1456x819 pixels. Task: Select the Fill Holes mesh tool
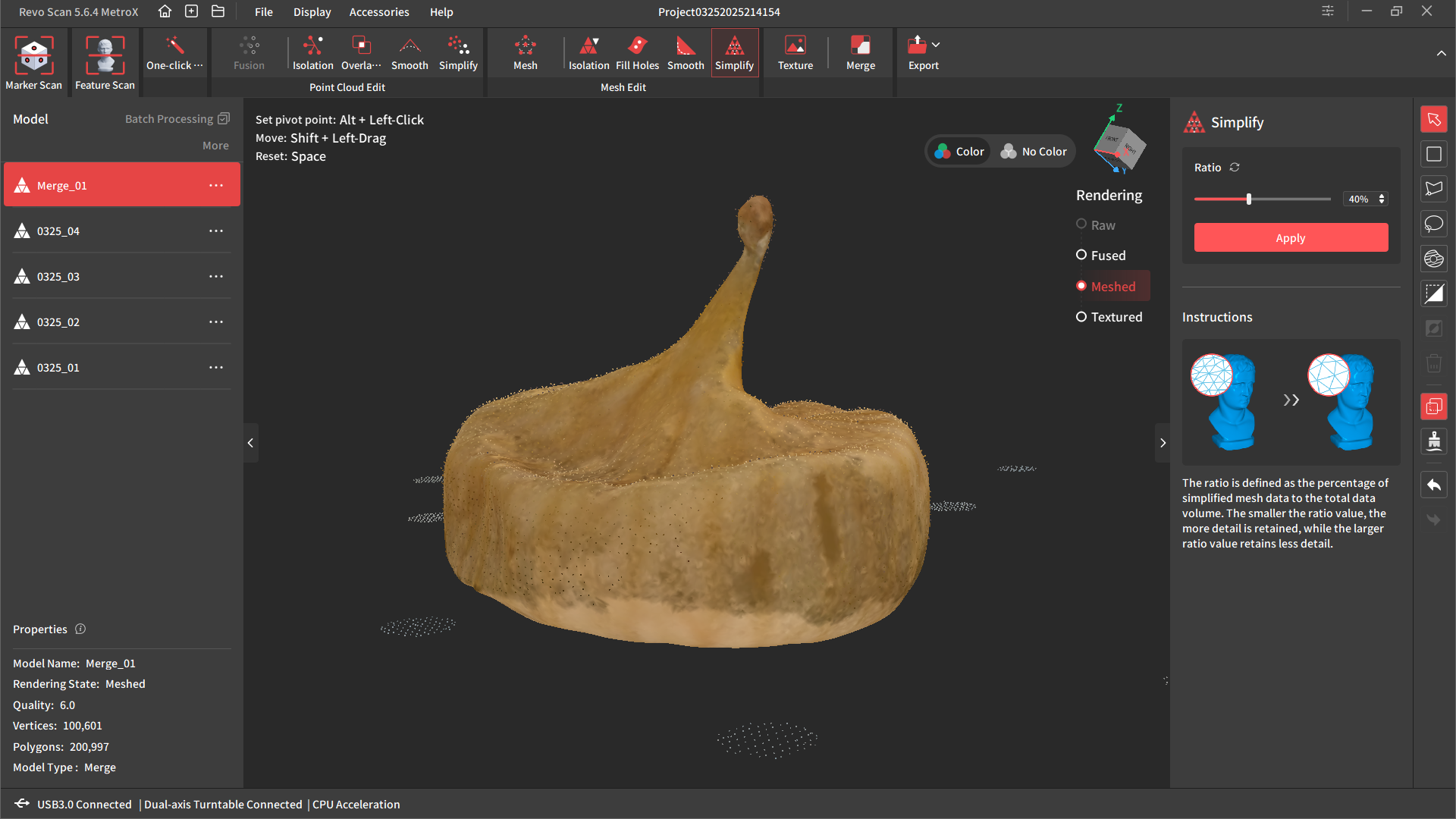[637, 53]
